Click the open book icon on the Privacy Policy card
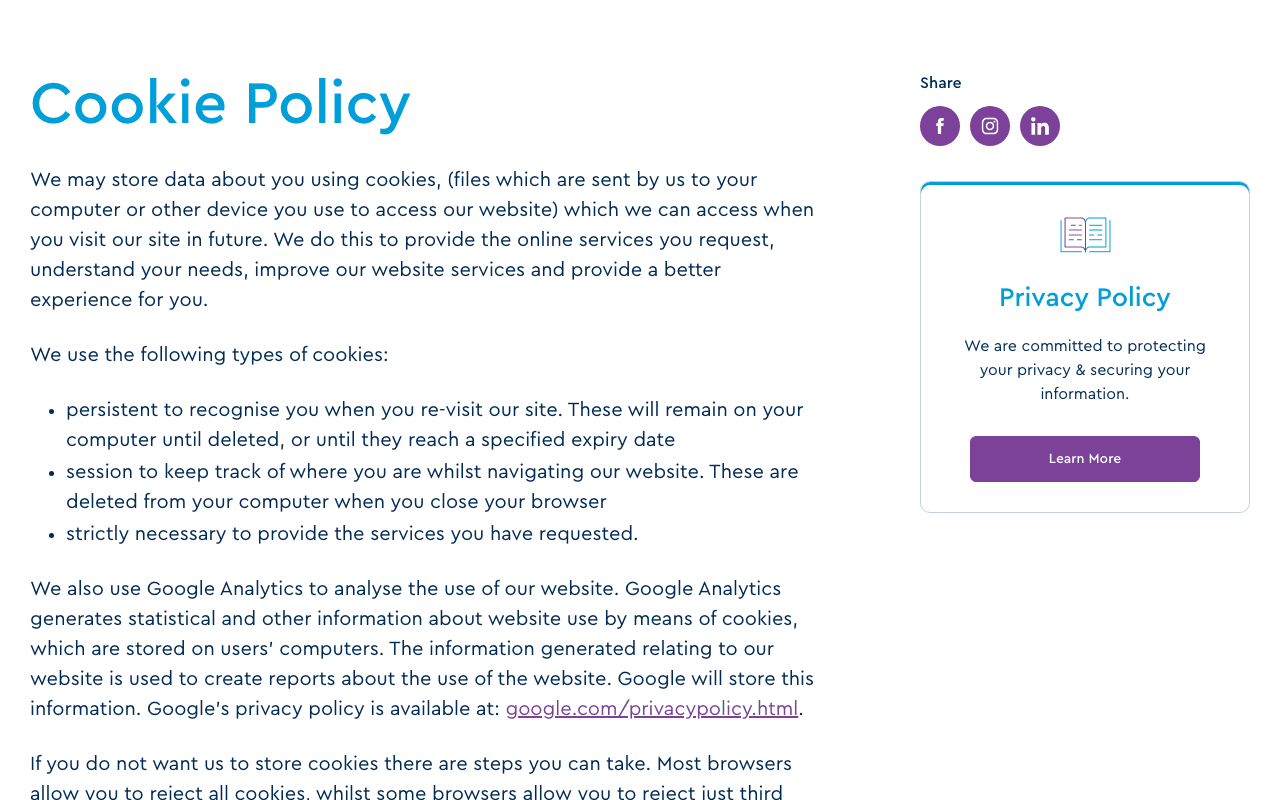1280x800 pixels. click(1084, 233)
